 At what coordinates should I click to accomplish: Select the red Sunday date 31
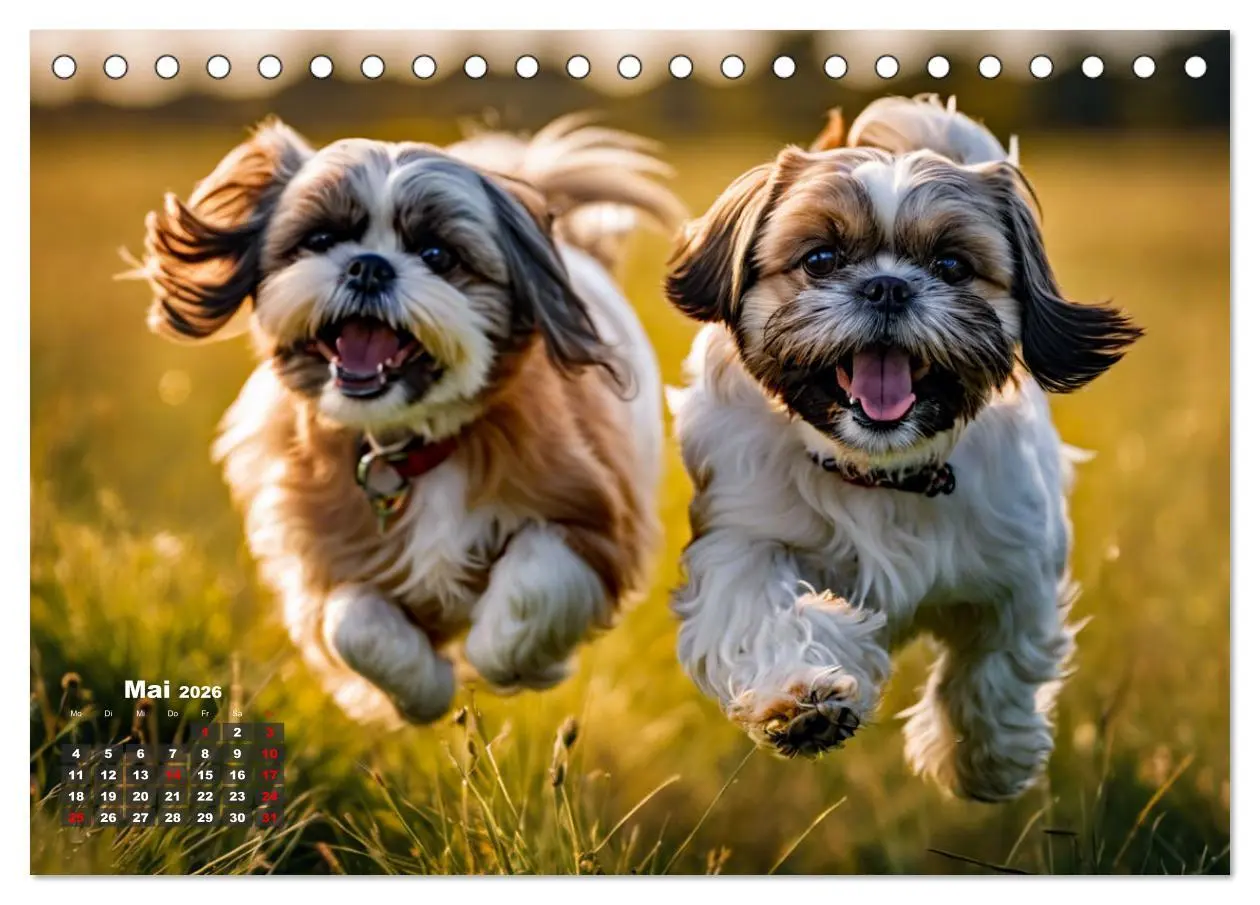click(x=269, y=818)
